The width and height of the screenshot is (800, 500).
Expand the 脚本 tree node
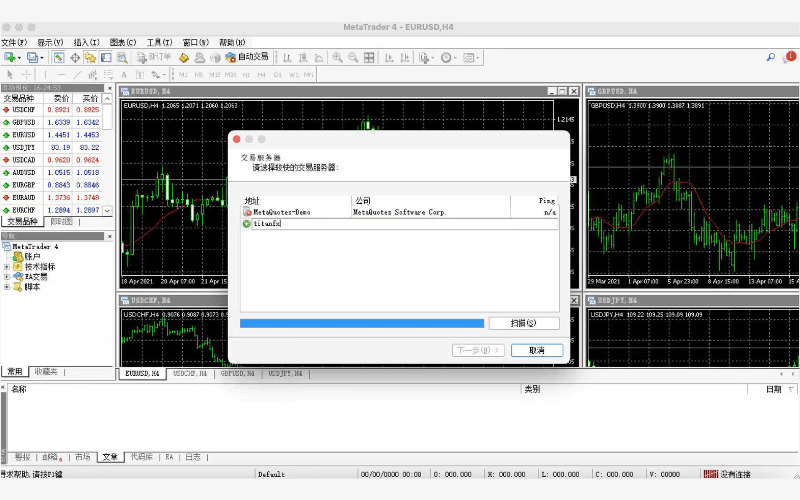pos(7,287)
